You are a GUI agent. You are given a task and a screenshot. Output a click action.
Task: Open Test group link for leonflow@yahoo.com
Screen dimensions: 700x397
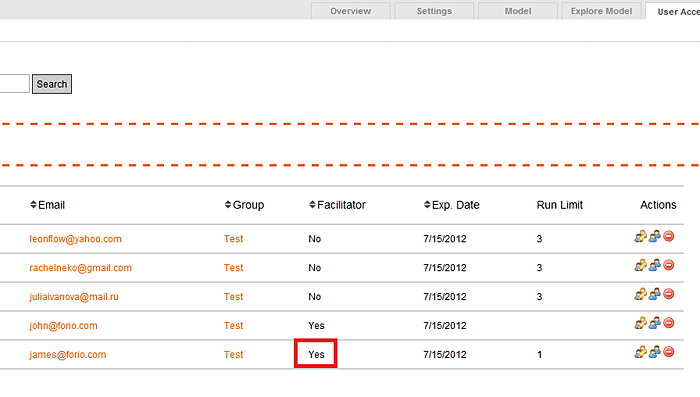[x=233, y=239]
